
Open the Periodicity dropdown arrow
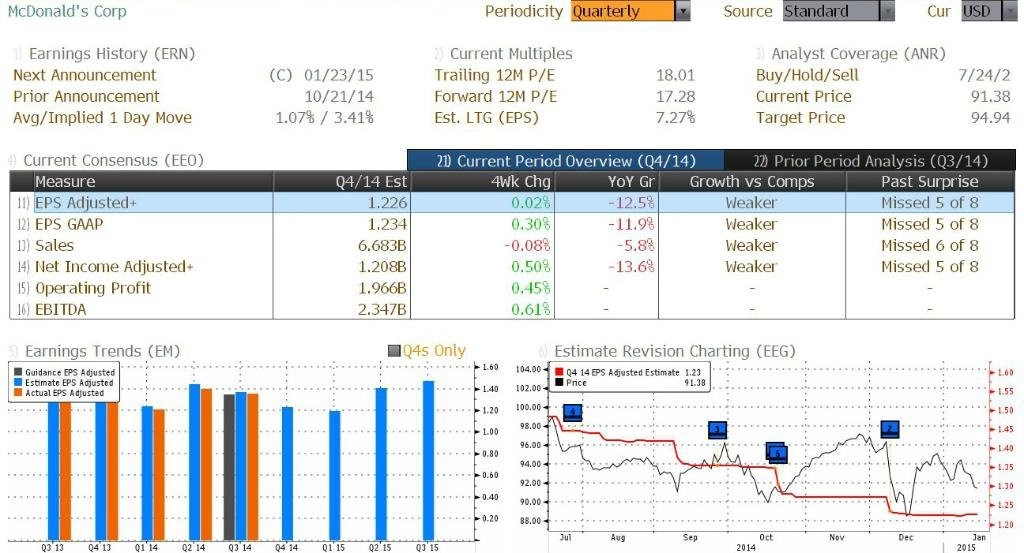683,11
